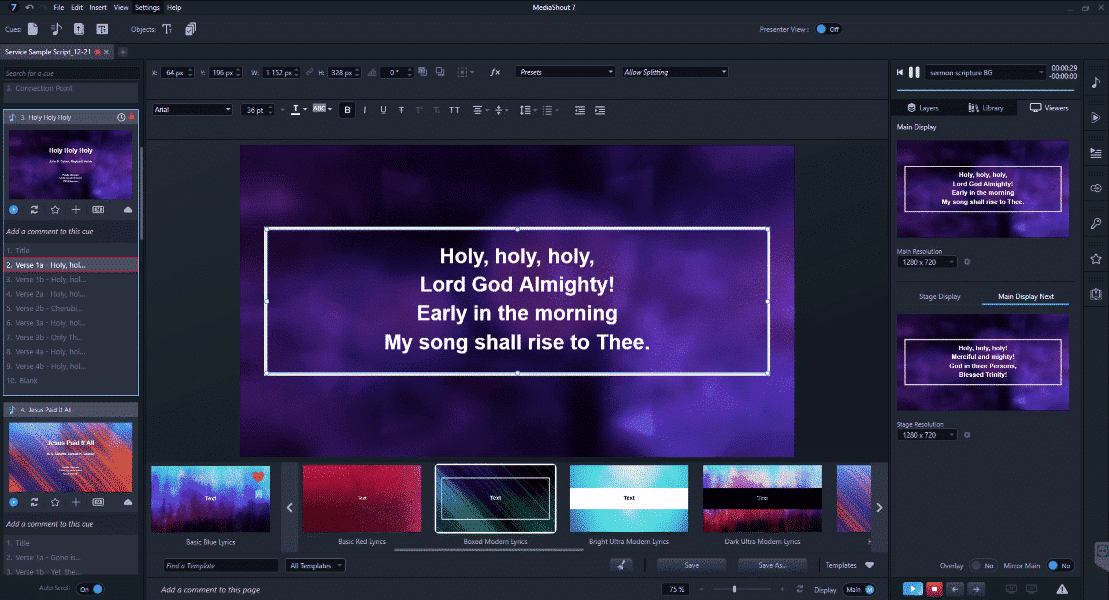This screenshot has width=1109, height=600.
Task: Add a Text object from the Objects toolbar
Action: pyautogui.click(x=168, y=29)
